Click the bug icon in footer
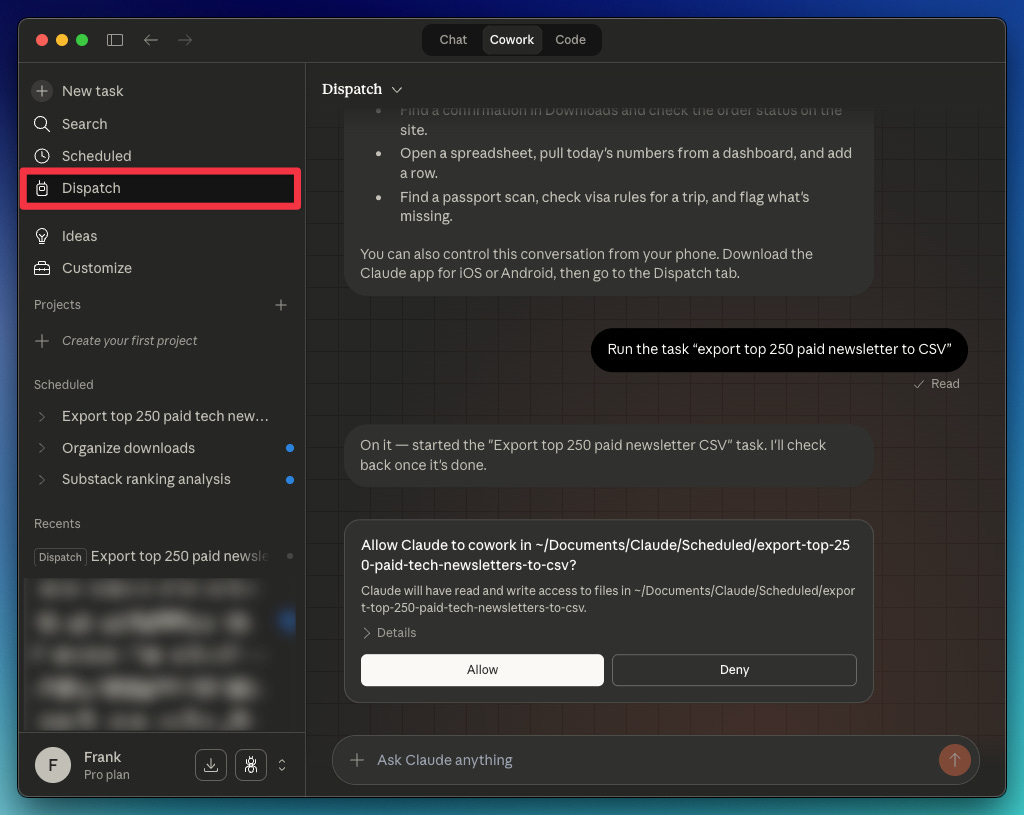Image resolution: width=1024 pixels, height=815 pixels. click(x=251, y=765)
